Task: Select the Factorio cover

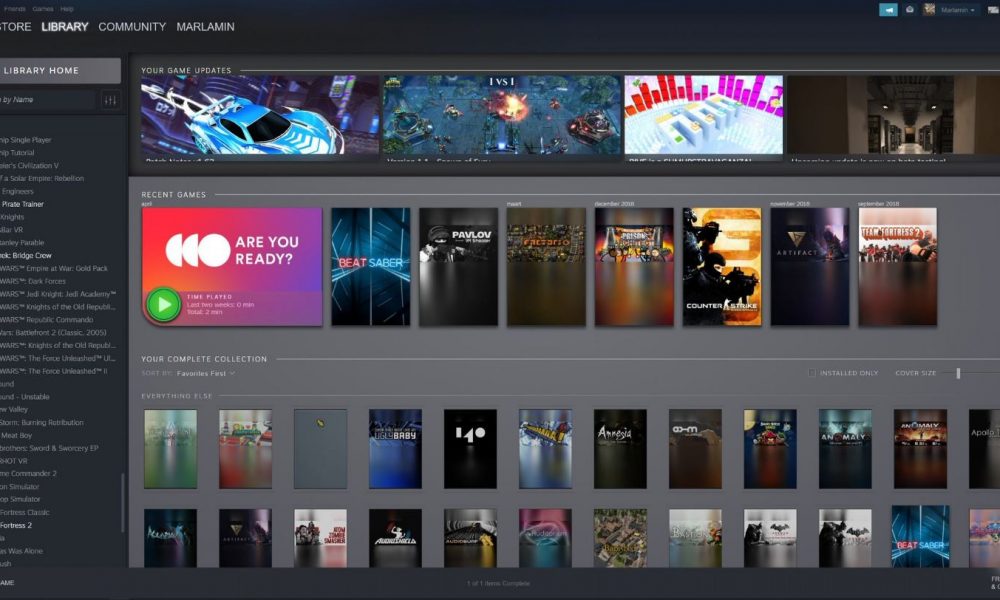Action: [546, 267]
